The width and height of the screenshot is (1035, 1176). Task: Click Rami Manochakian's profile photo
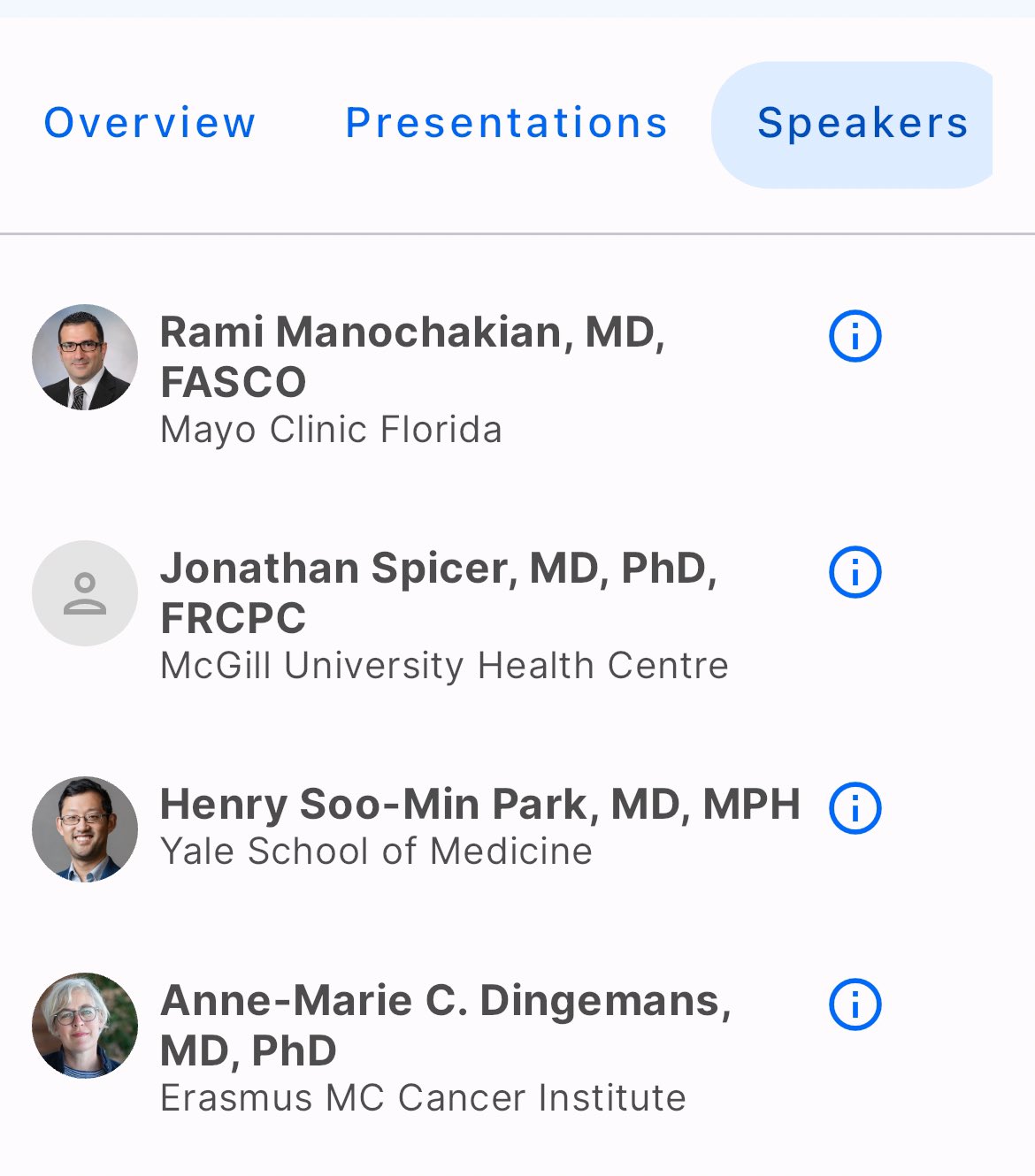click(85, 357)
